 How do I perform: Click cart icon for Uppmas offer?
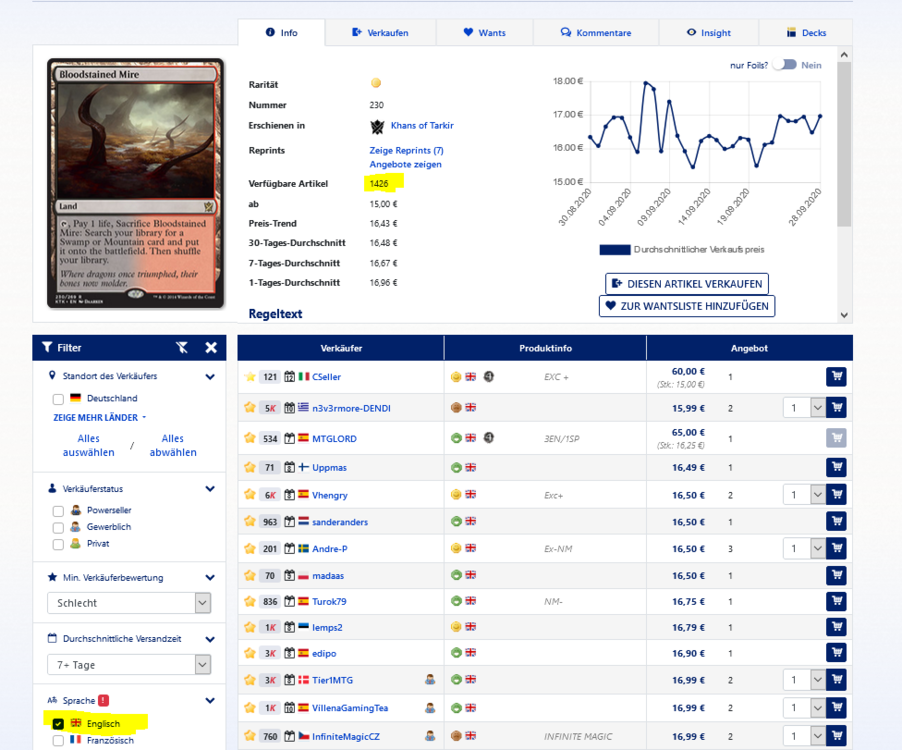click(836, 467)
